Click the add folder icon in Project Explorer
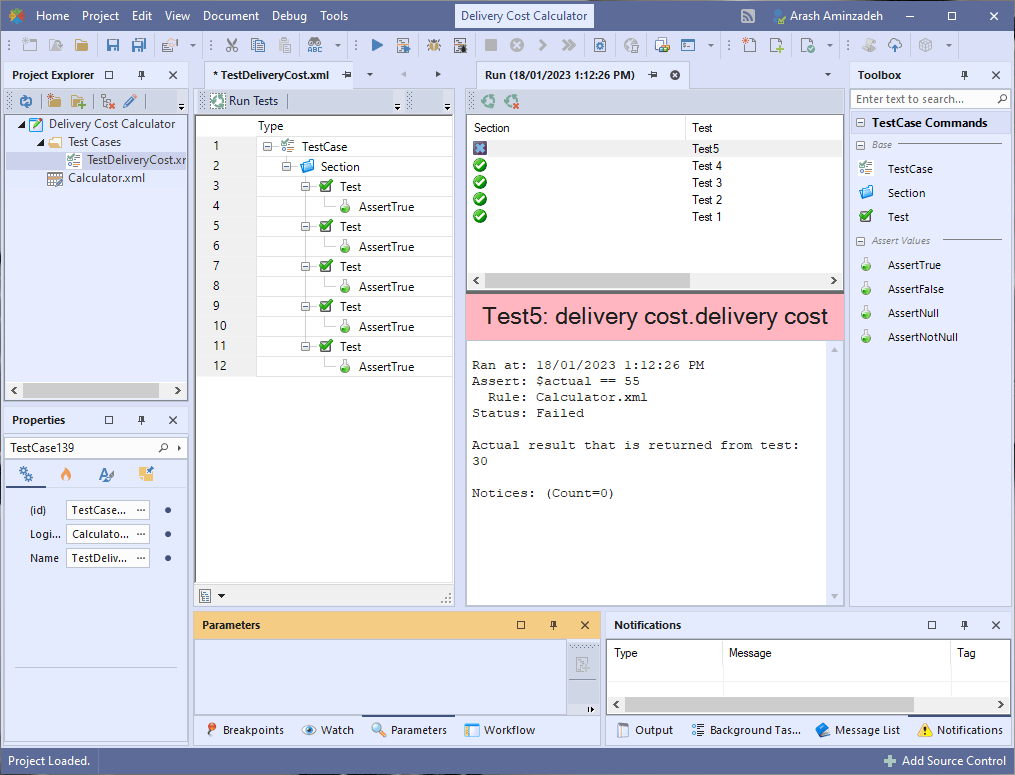 [x=78, y=101]
